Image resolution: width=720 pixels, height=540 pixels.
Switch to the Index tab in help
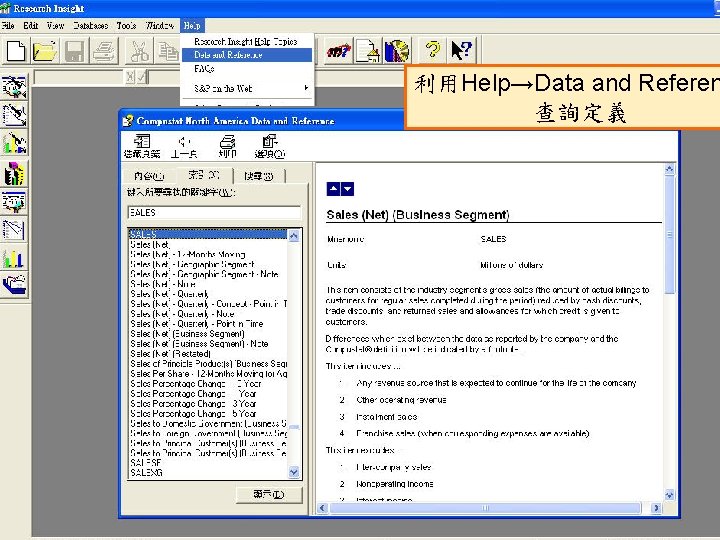click(204, 175)
